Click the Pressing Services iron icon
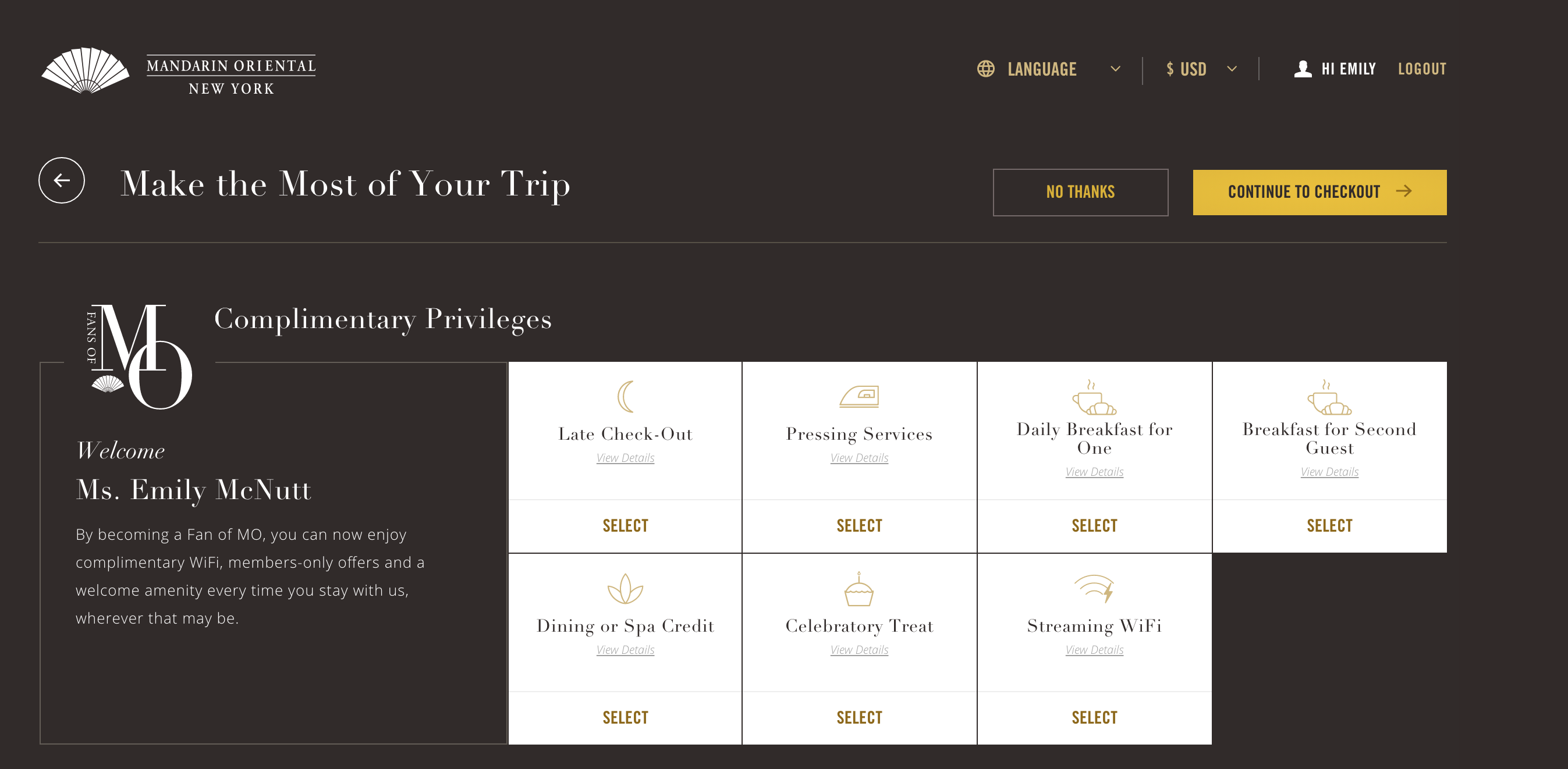This screenshot has height=769, width=1568. tap(859, 397)
